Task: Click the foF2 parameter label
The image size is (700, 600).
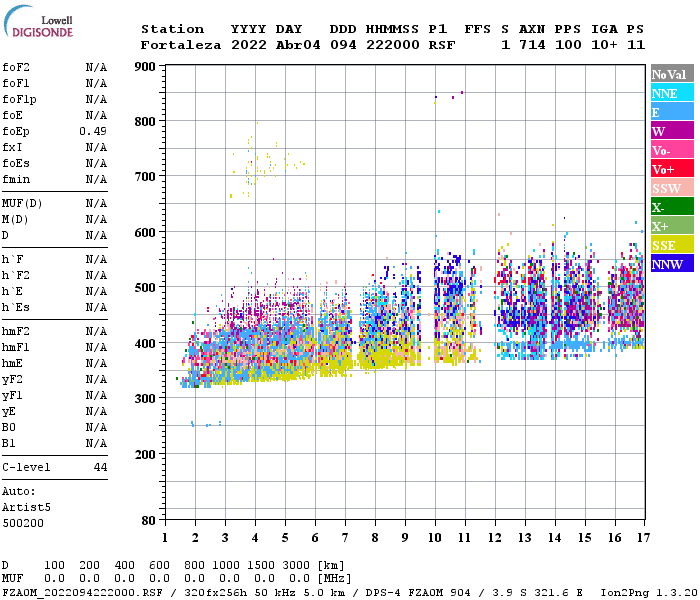Action: click(16, 67)
